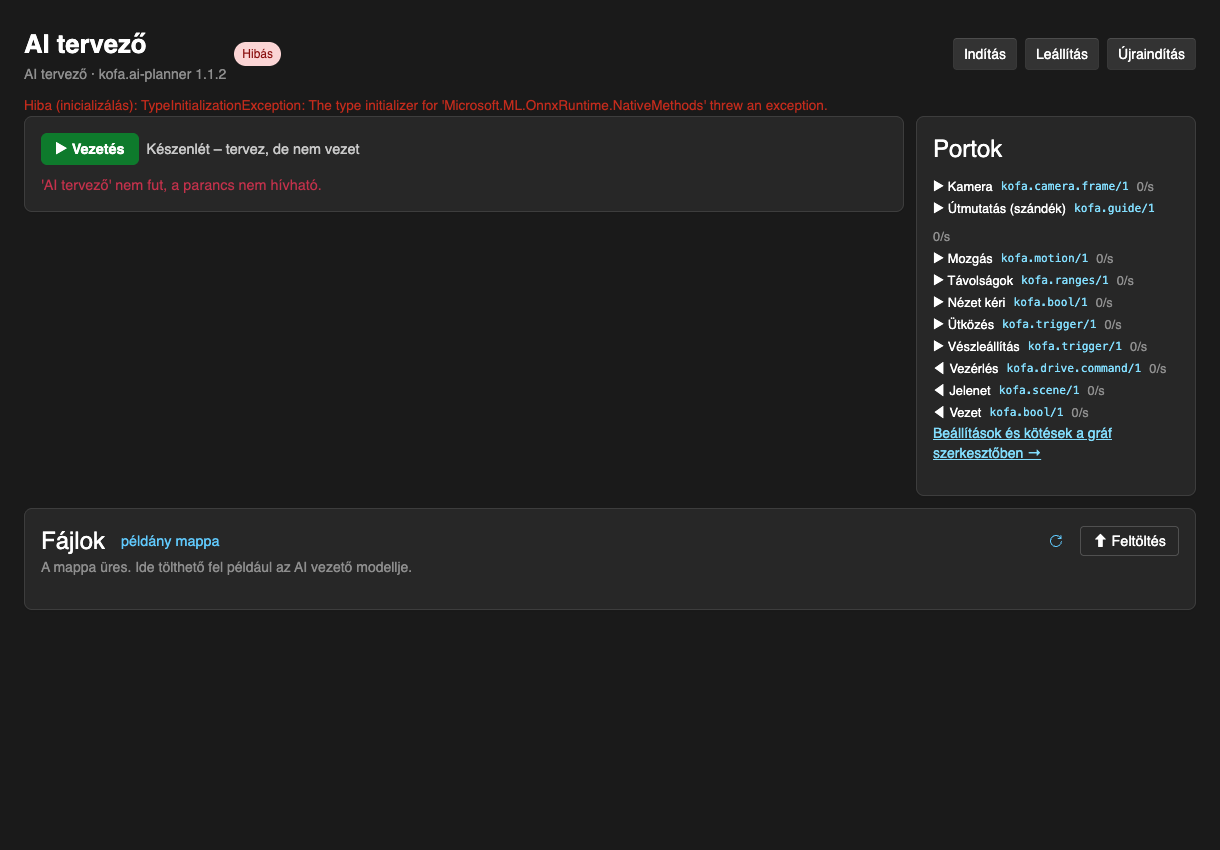Select the kofa.guide/1 port type
This screenshot has height=850, width=1220.
click(x=1114, y=208)
